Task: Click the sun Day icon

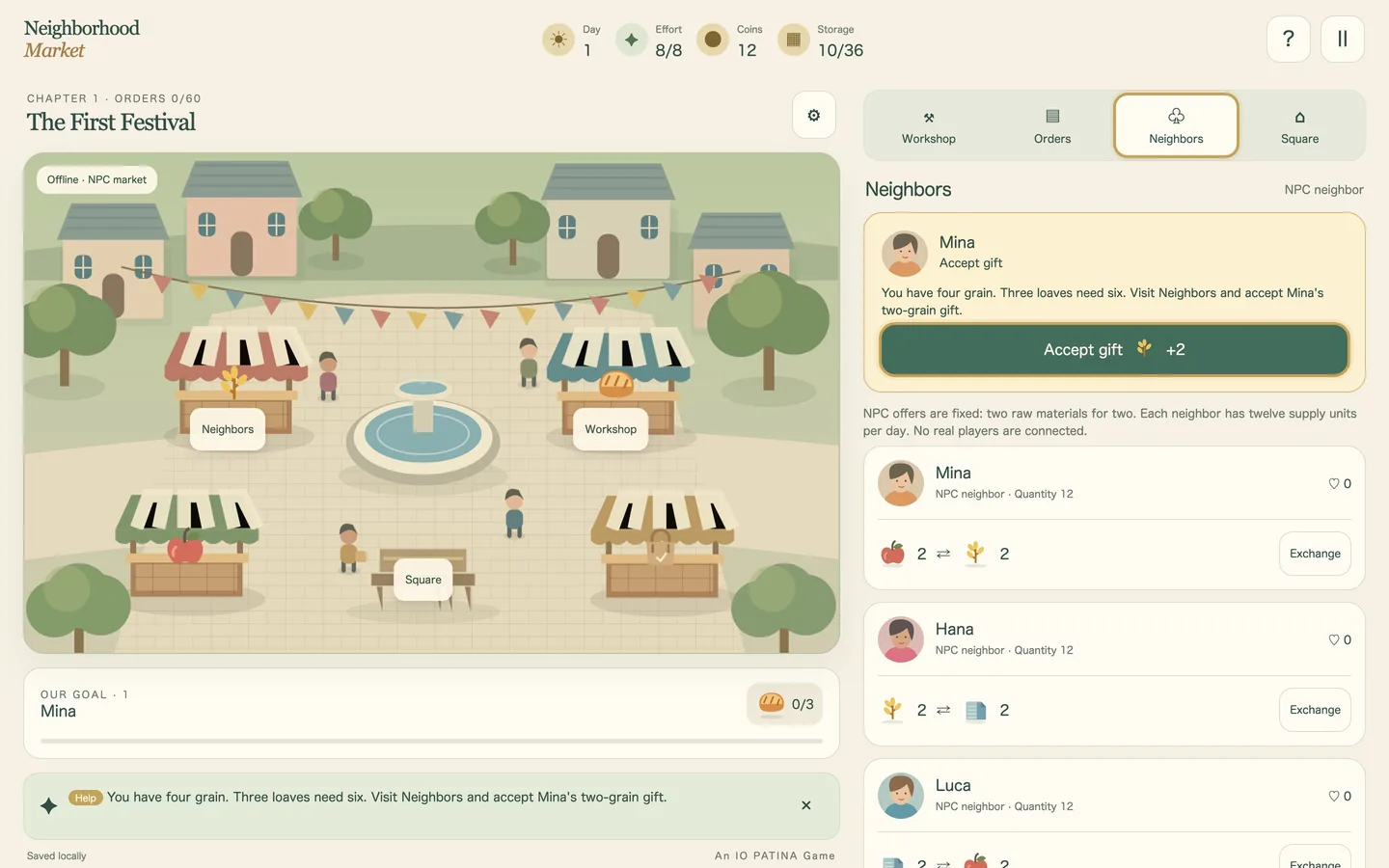Action: (558, 40)
